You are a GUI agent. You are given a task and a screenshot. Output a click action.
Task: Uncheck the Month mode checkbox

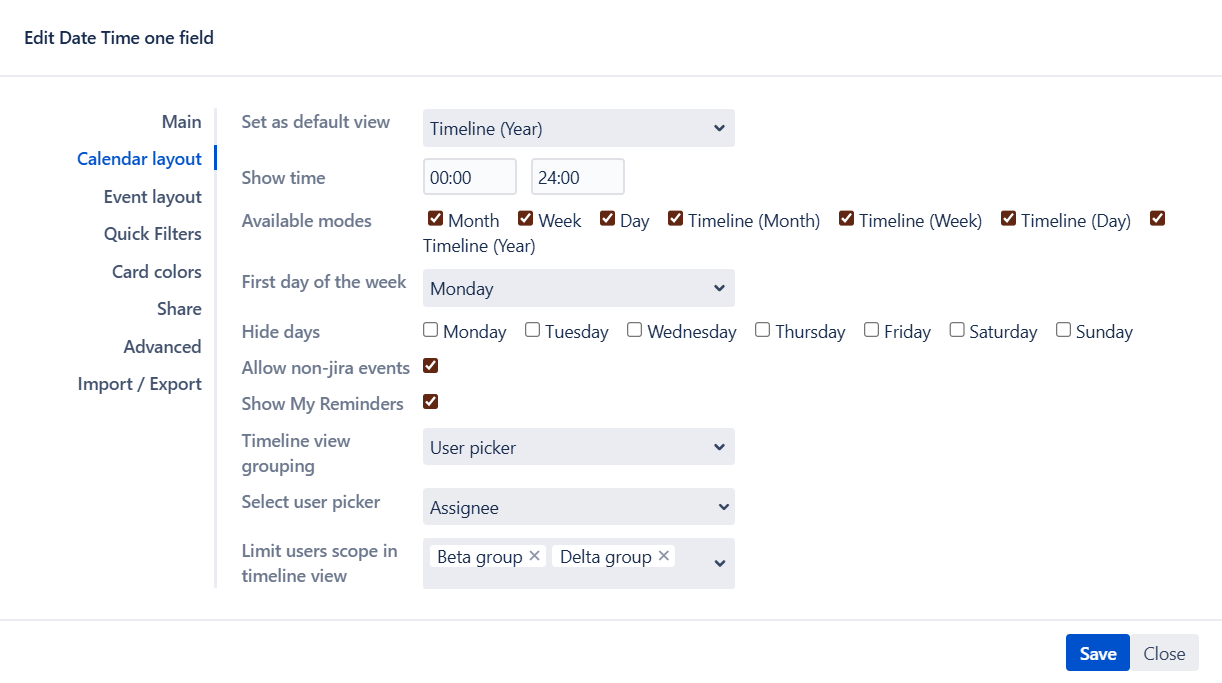point(435,219)
